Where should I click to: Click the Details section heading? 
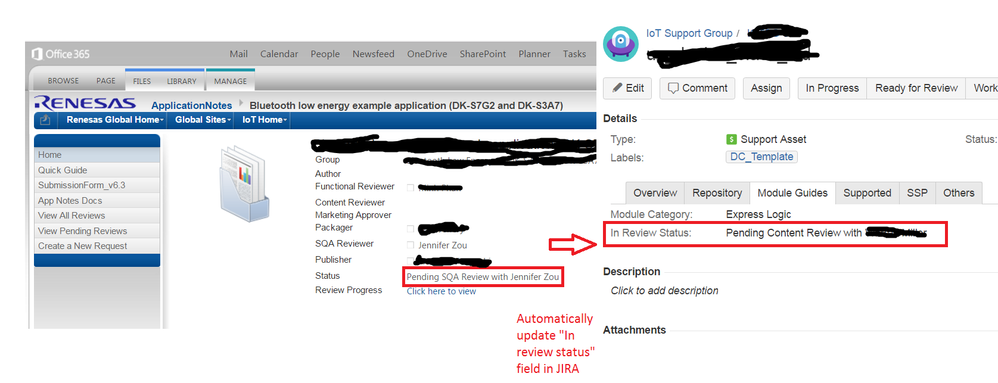620,118
